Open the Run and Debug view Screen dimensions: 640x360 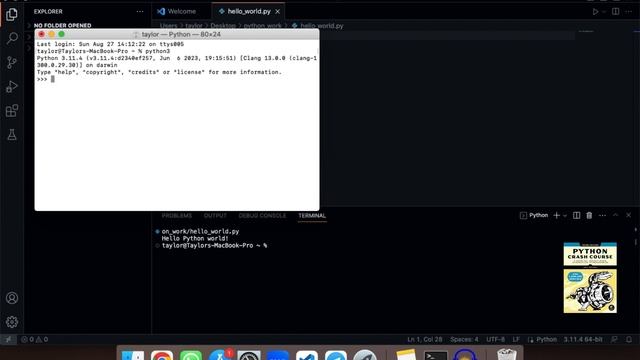[x=12, y=87]
